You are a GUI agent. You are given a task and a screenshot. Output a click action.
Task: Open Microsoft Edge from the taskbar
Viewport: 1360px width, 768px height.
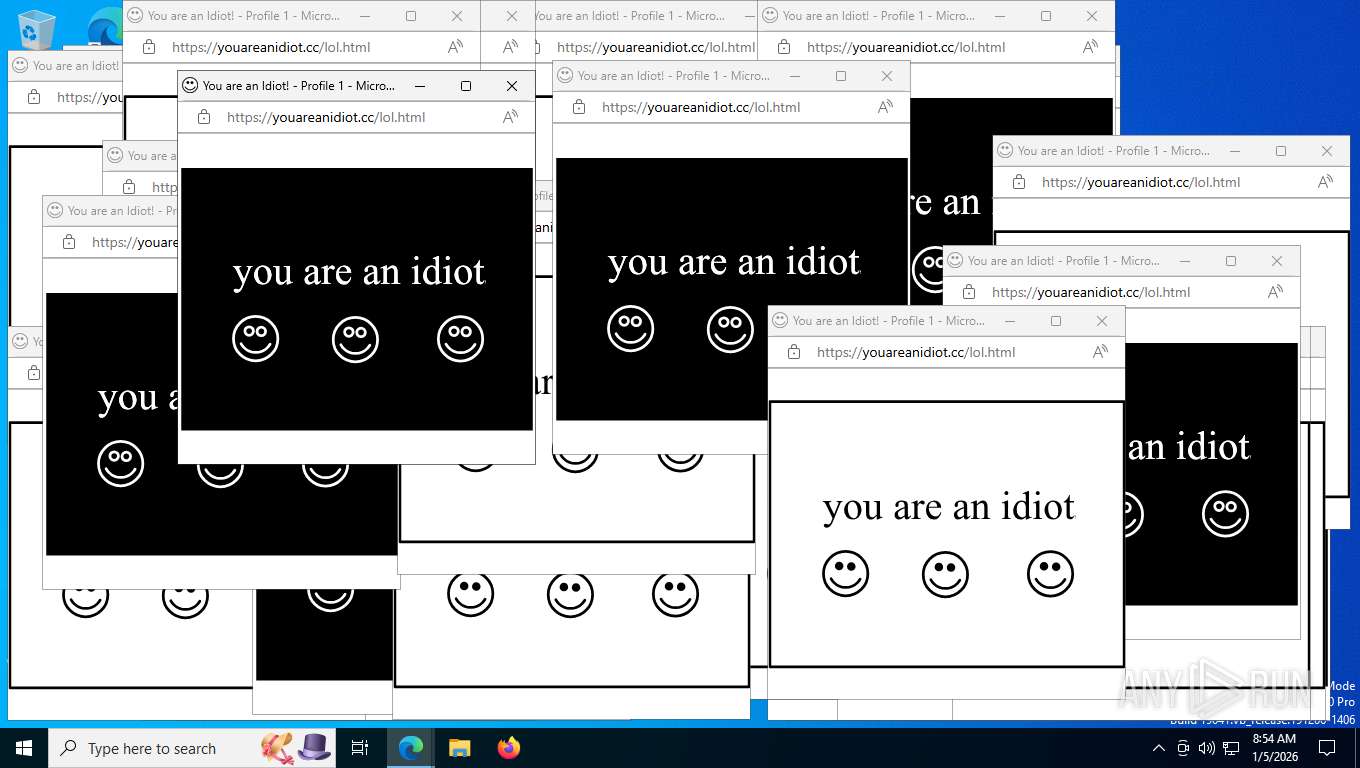[x=411, y=748]
